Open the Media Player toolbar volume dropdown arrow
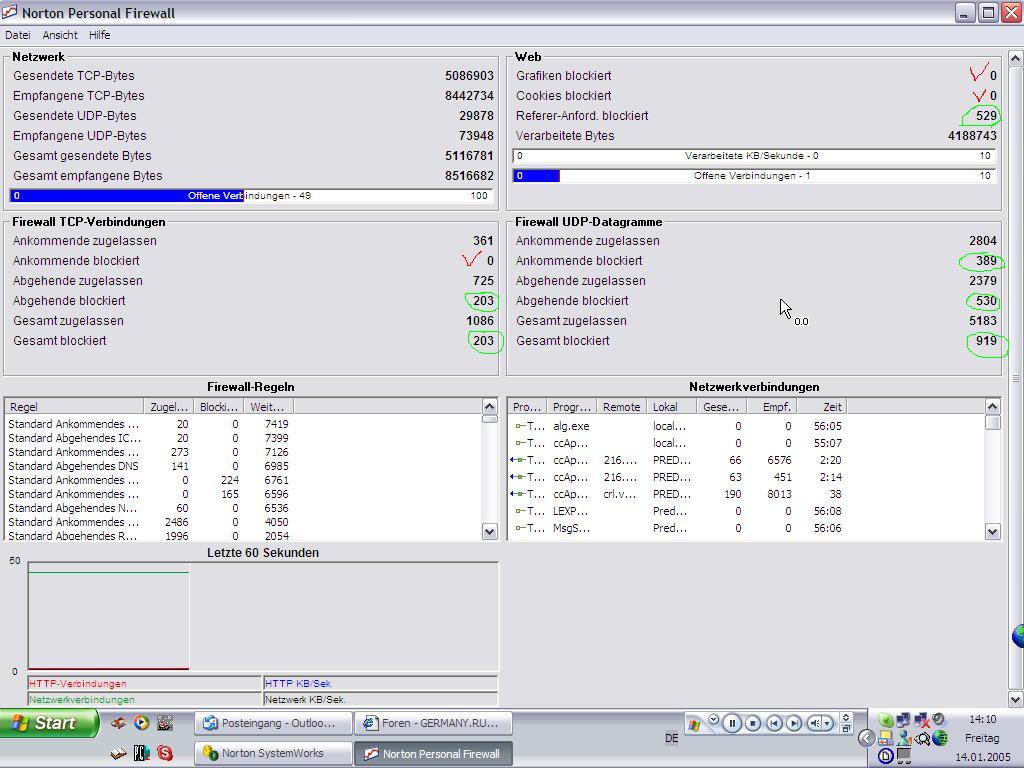 coord(827,723)
